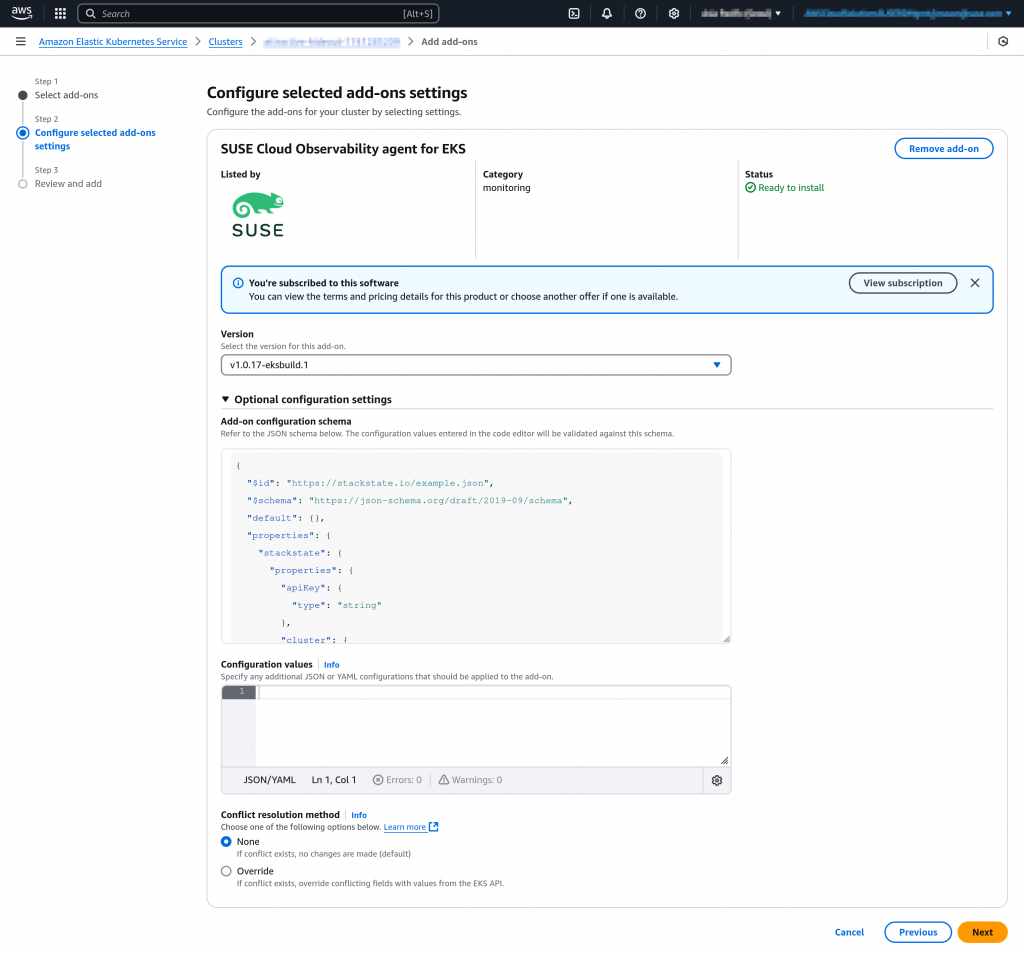Open the help question mark icon
This screenshot has width=1024, height=953.
click(x=640, y=14)
